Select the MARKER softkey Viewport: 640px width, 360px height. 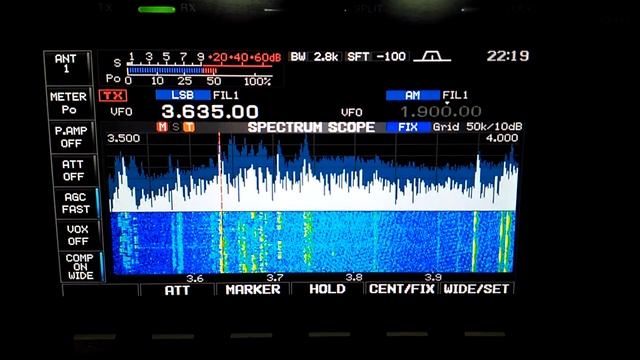[x=253, y=289]
